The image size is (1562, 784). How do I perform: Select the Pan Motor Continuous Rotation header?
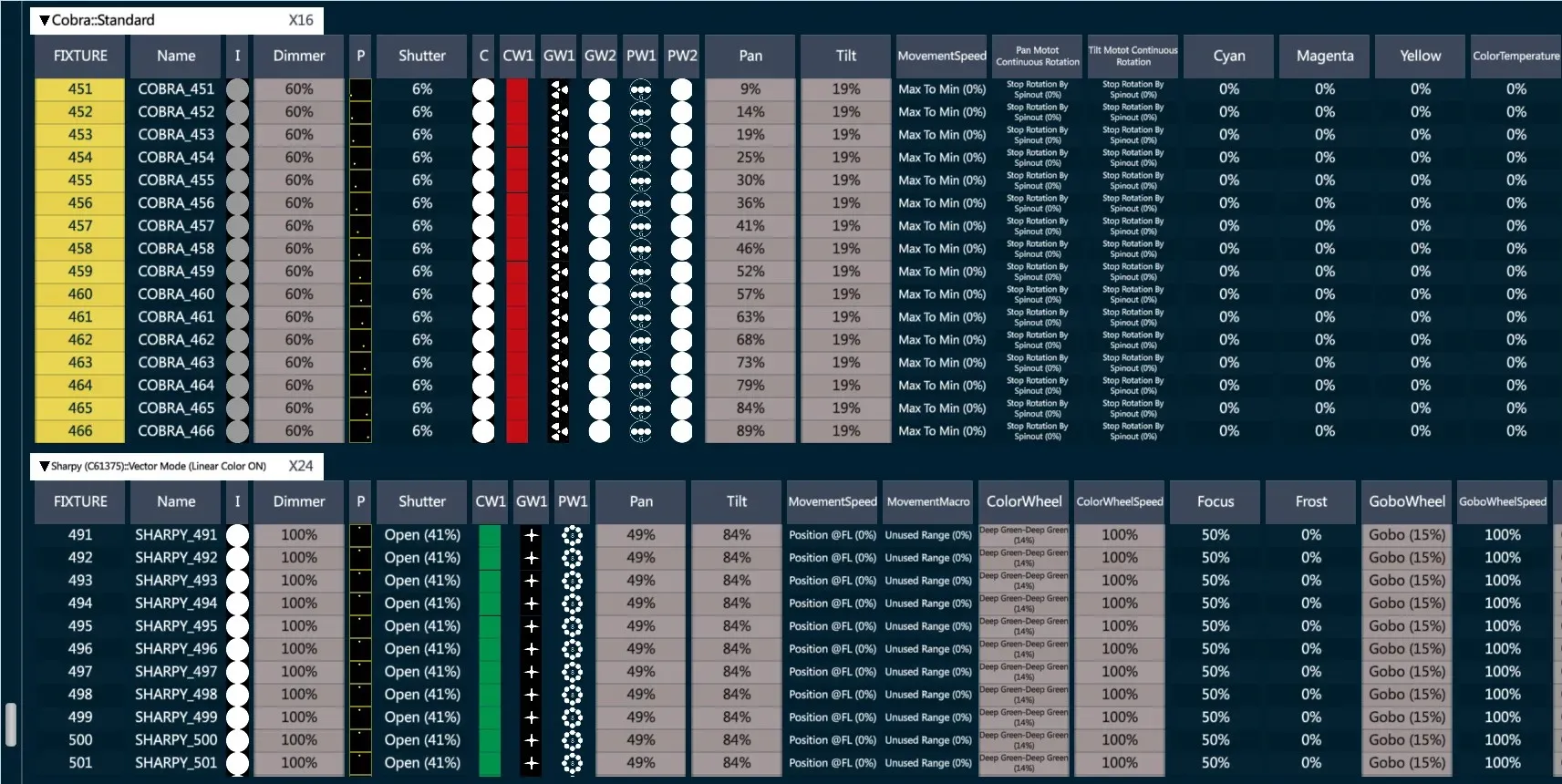(1038, 56)
